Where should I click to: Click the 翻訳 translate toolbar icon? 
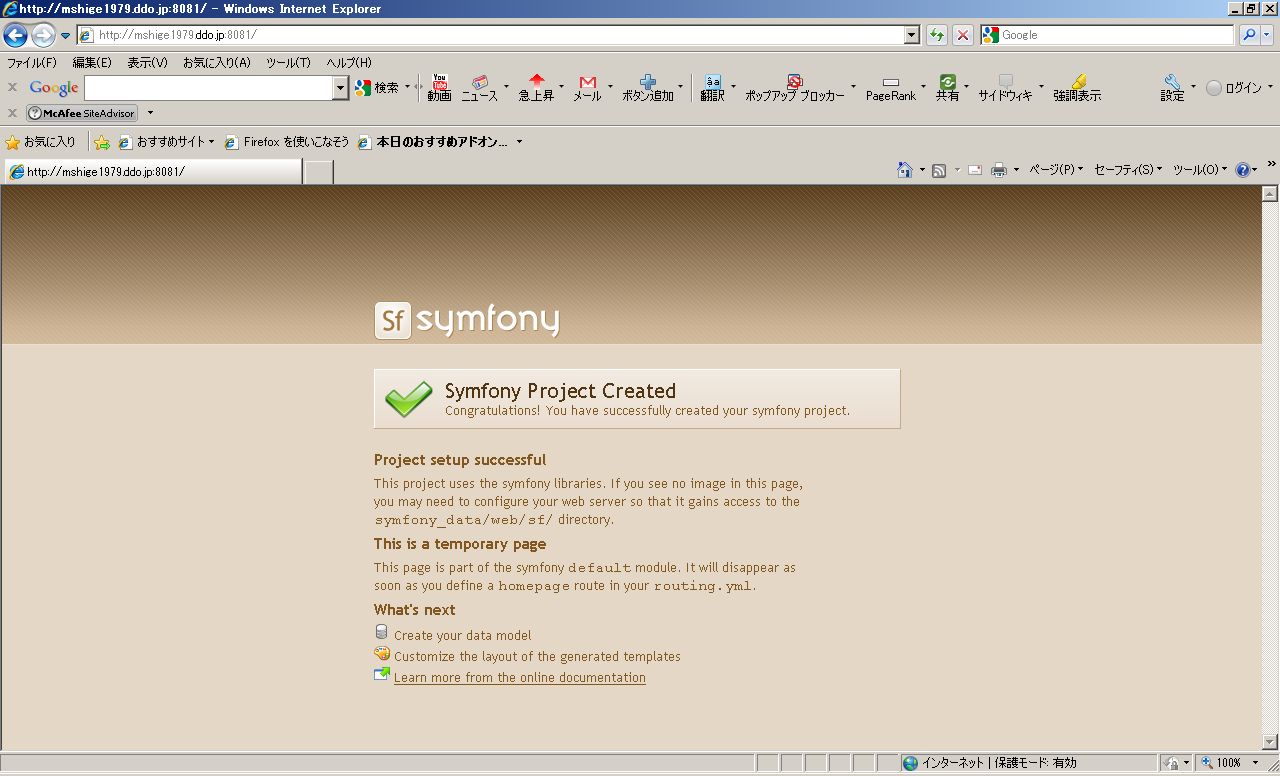point(712,88)
